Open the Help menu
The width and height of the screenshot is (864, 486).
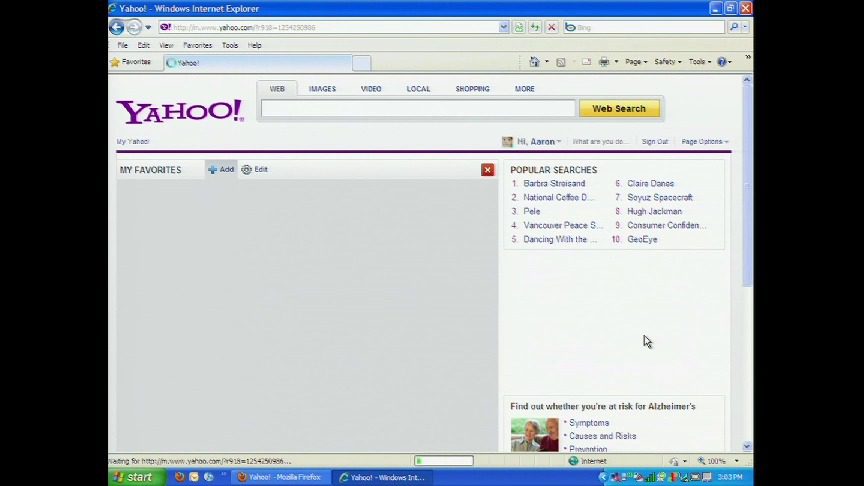pos(255,45)
